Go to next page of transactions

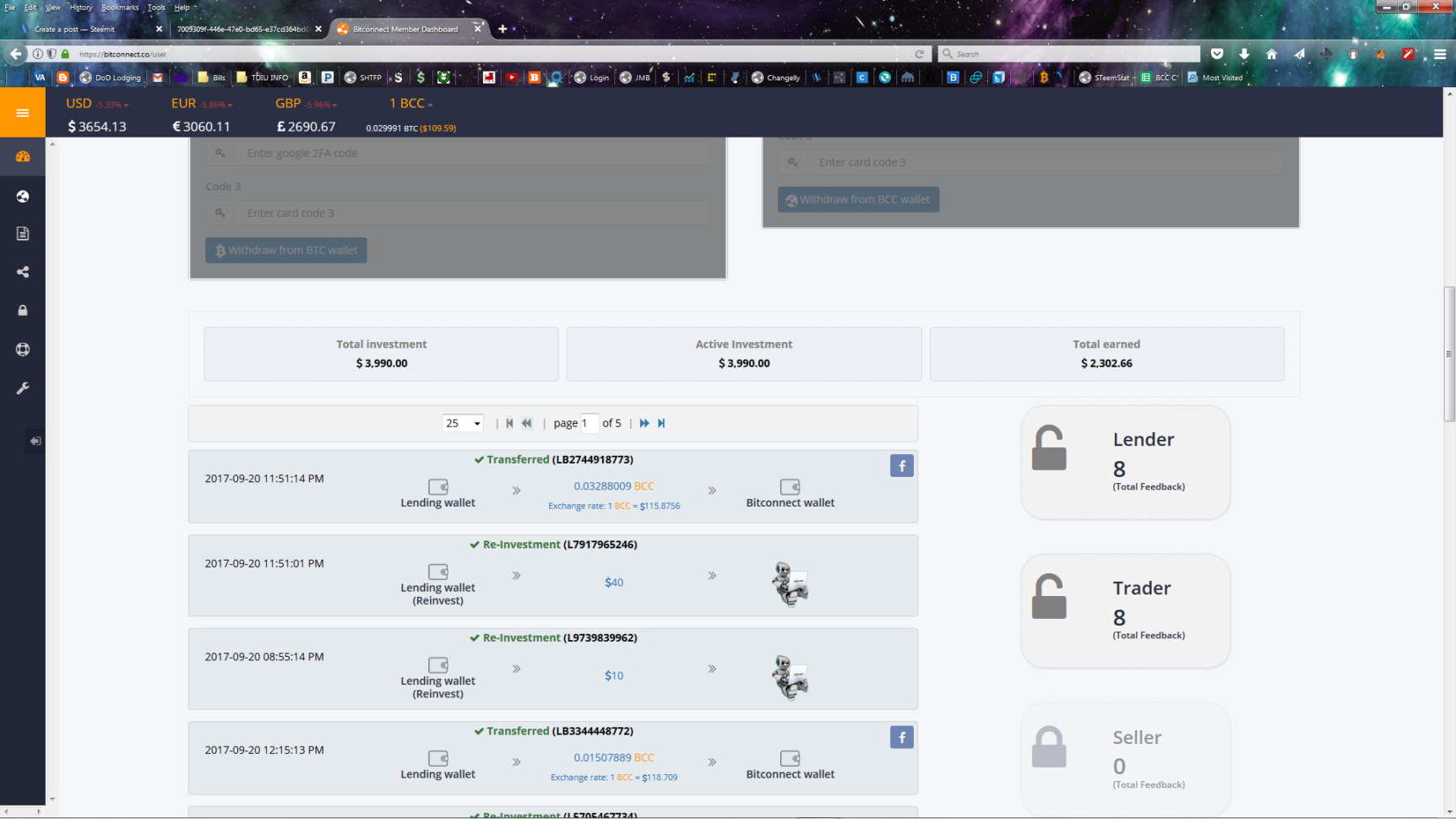(644, 423)
